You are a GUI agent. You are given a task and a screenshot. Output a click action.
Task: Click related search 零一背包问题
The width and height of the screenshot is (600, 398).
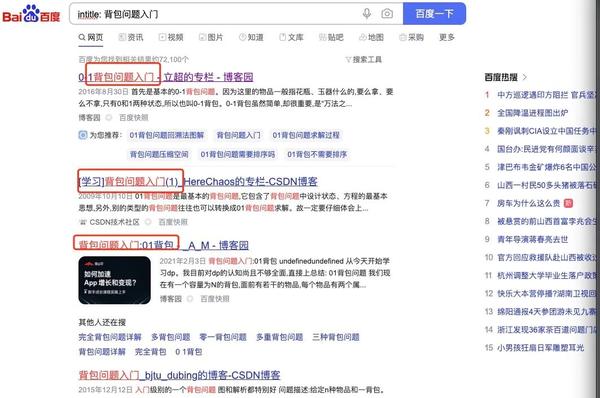click(223, 337)
